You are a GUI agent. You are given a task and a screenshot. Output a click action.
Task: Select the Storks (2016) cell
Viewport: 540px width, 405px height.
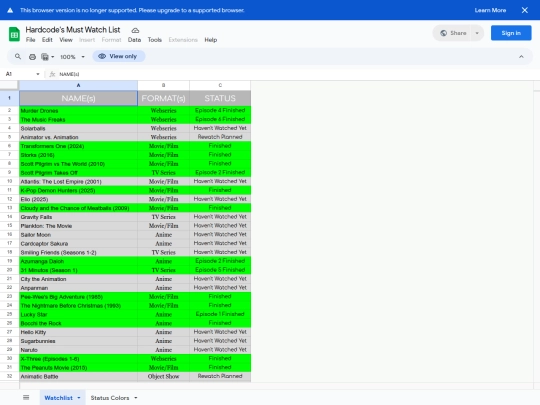pyautogui.click(x=78, y=155)
